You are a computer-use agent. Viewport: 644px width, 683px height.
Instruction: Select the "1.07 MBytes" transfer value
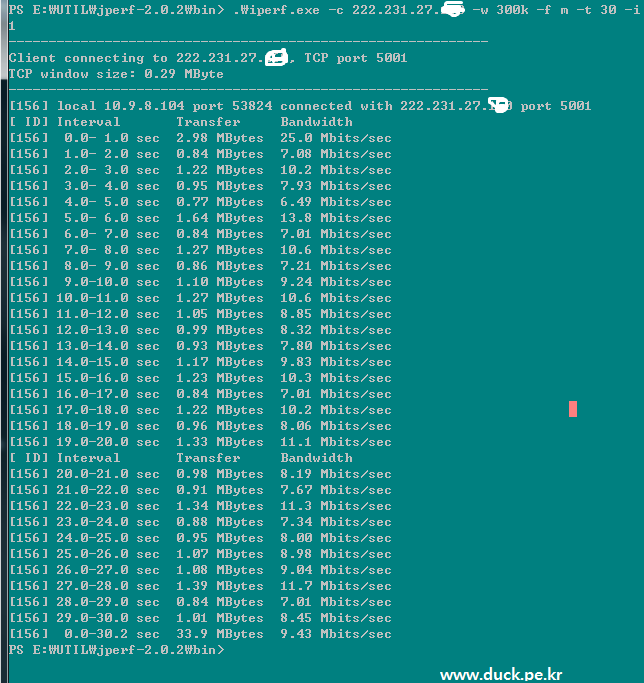pyautogui.click(x=220, y=554)
